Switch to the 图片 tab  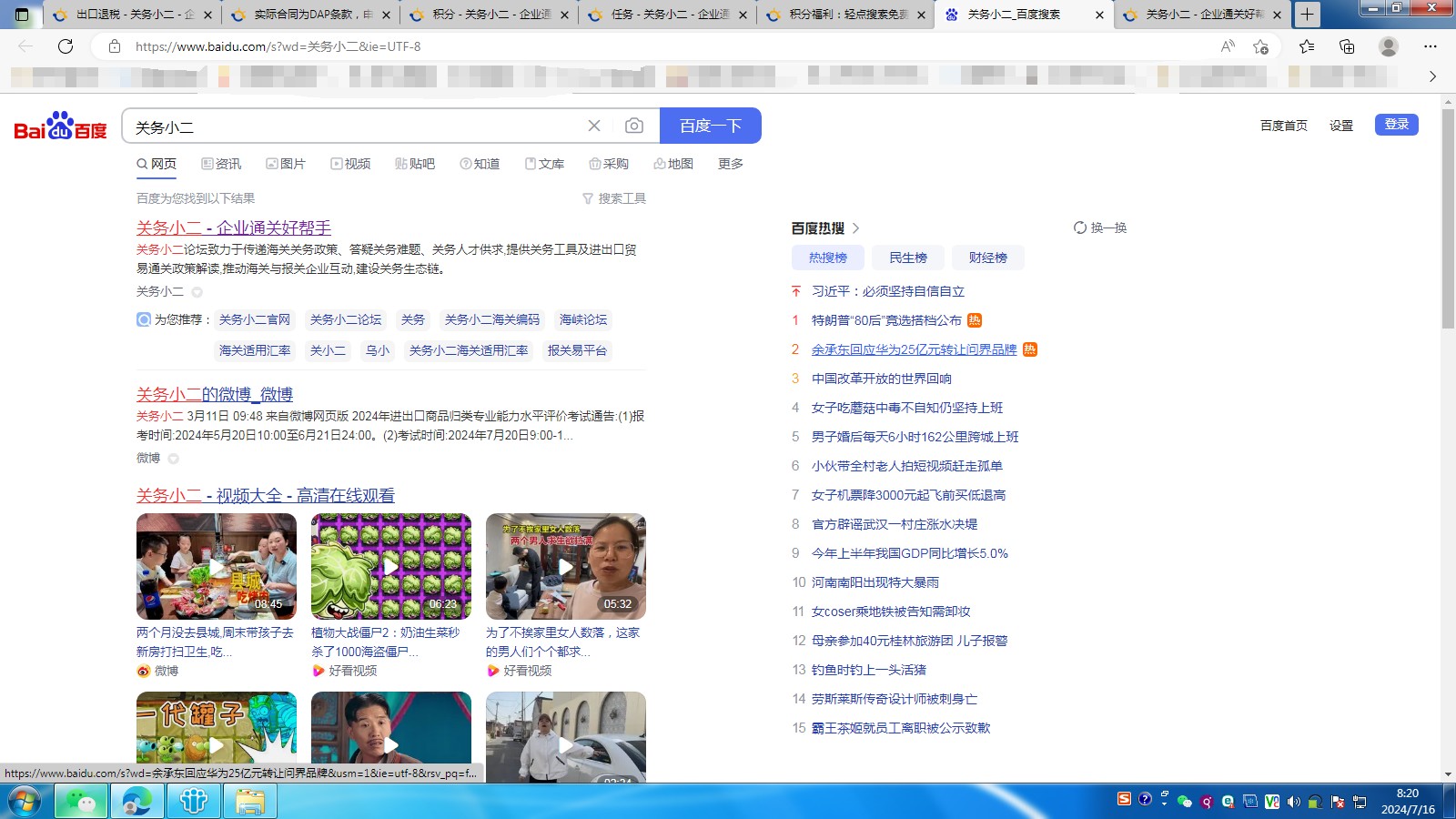tap(286, 164)
